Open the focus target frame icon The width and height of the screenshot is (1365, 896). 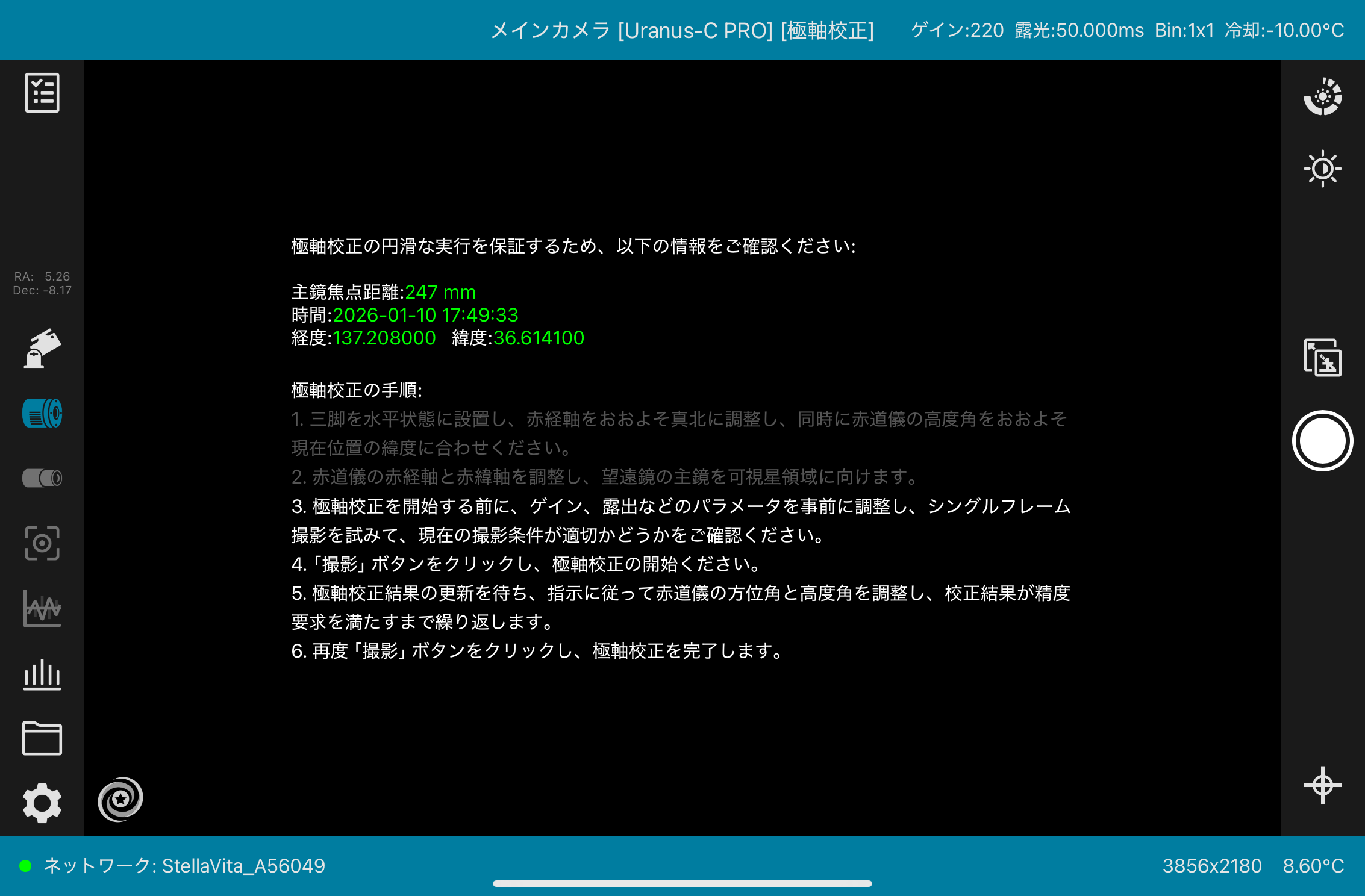click(x=42, y=543)
